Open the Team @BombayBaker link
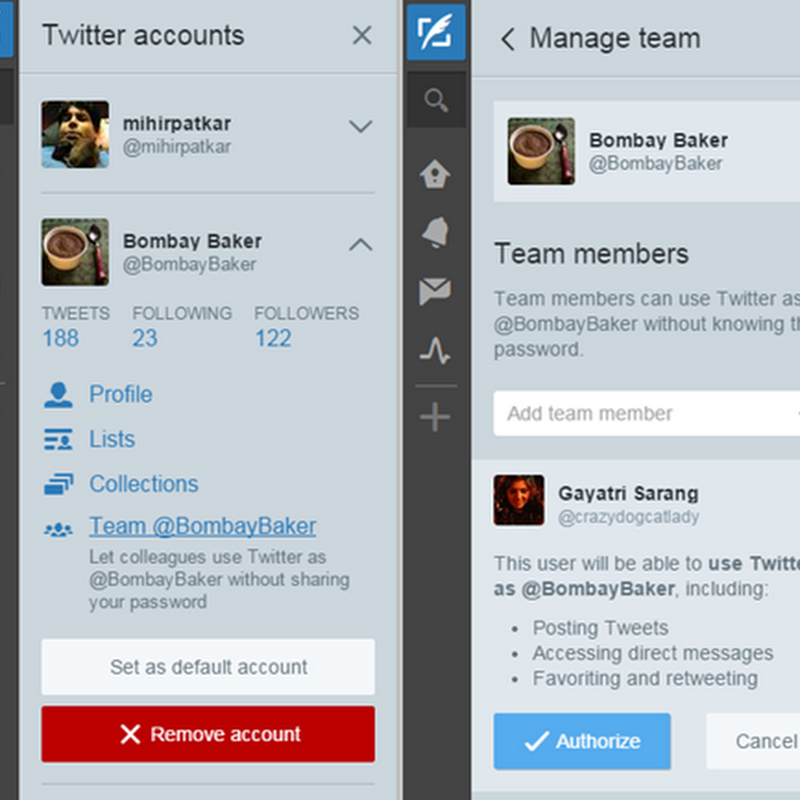Screen dimensions: 800x800 [203, 526]
